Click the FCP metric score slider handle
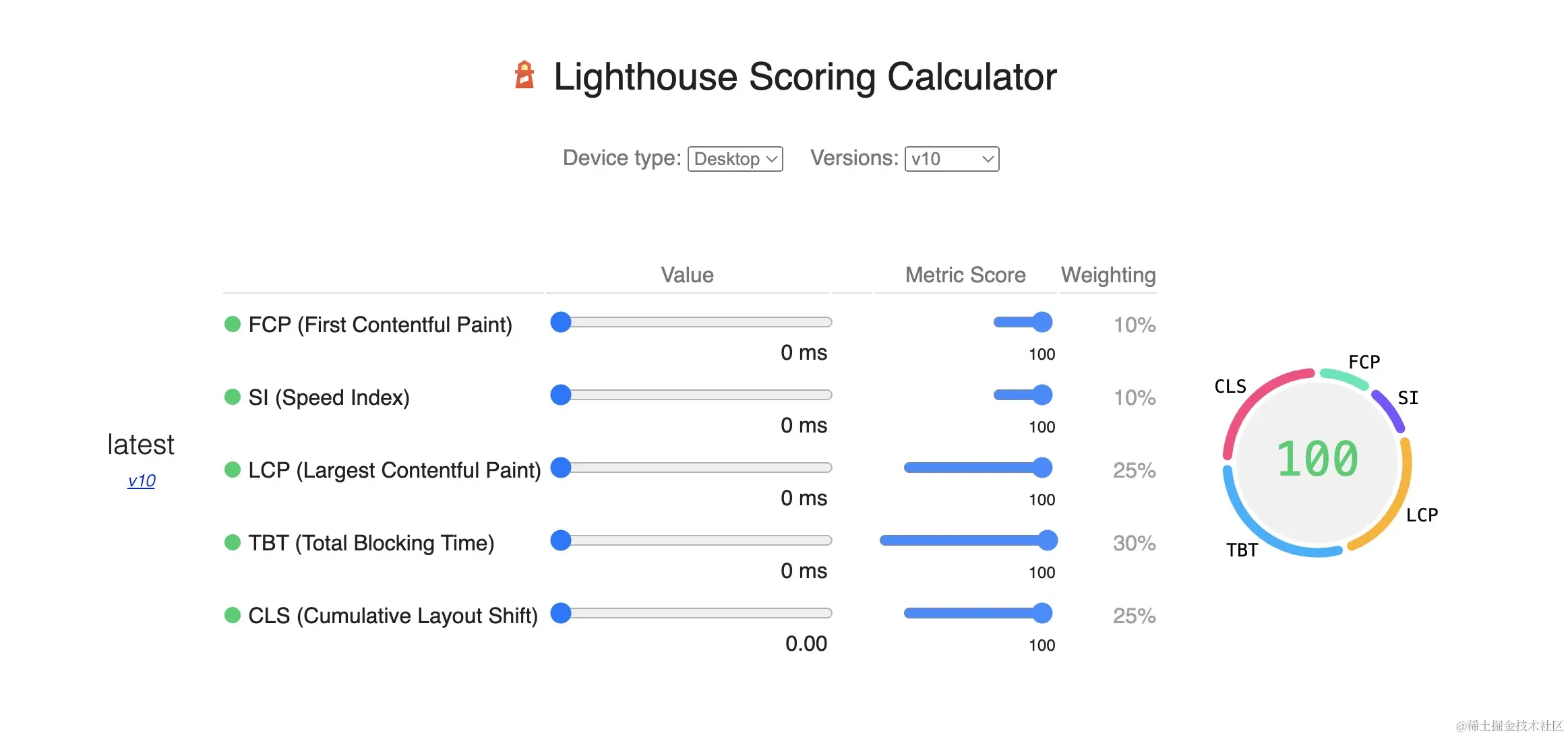1568x737 pixels. pos(1042,323)
